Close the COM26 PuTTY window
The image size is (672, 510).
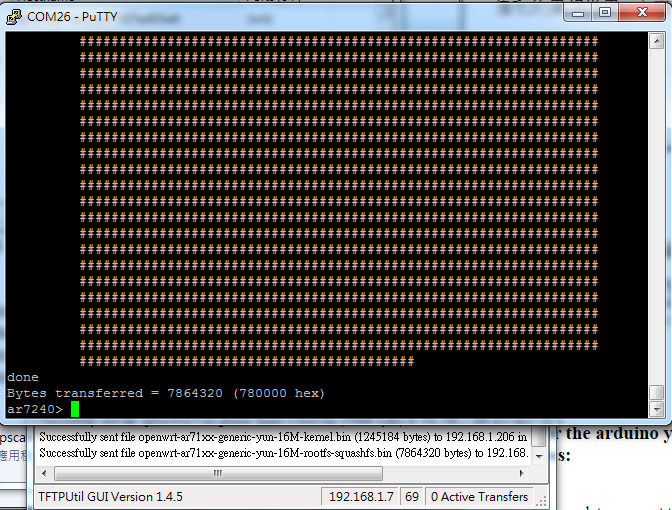(642, 12)
